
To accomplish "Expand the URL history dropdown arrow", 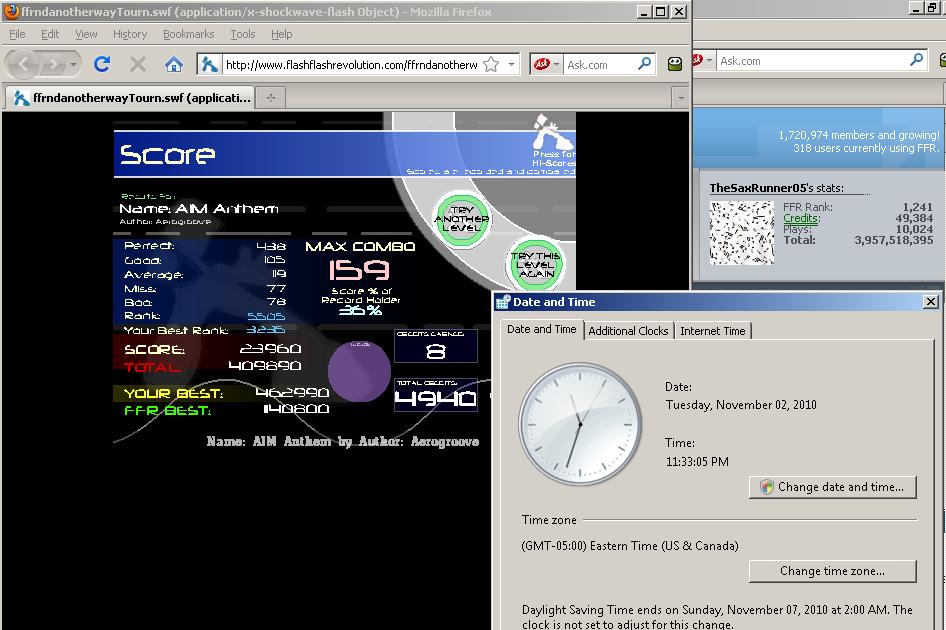I will point(512,64).
